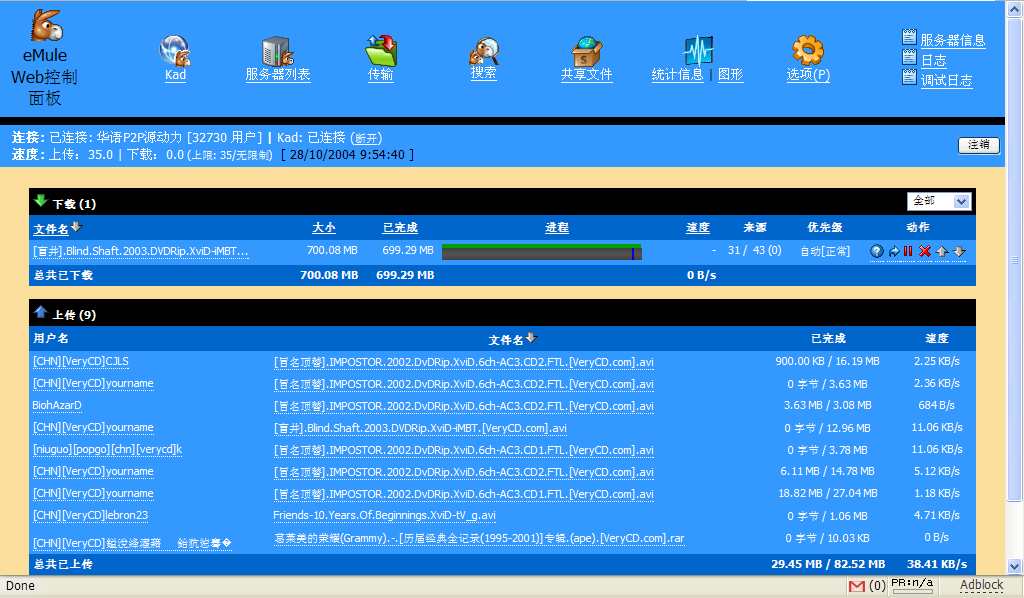Pause the Blind.Shaft download
Image resolution: width=1024 pixels, height=598 pixels.
[x=908, y=251]
